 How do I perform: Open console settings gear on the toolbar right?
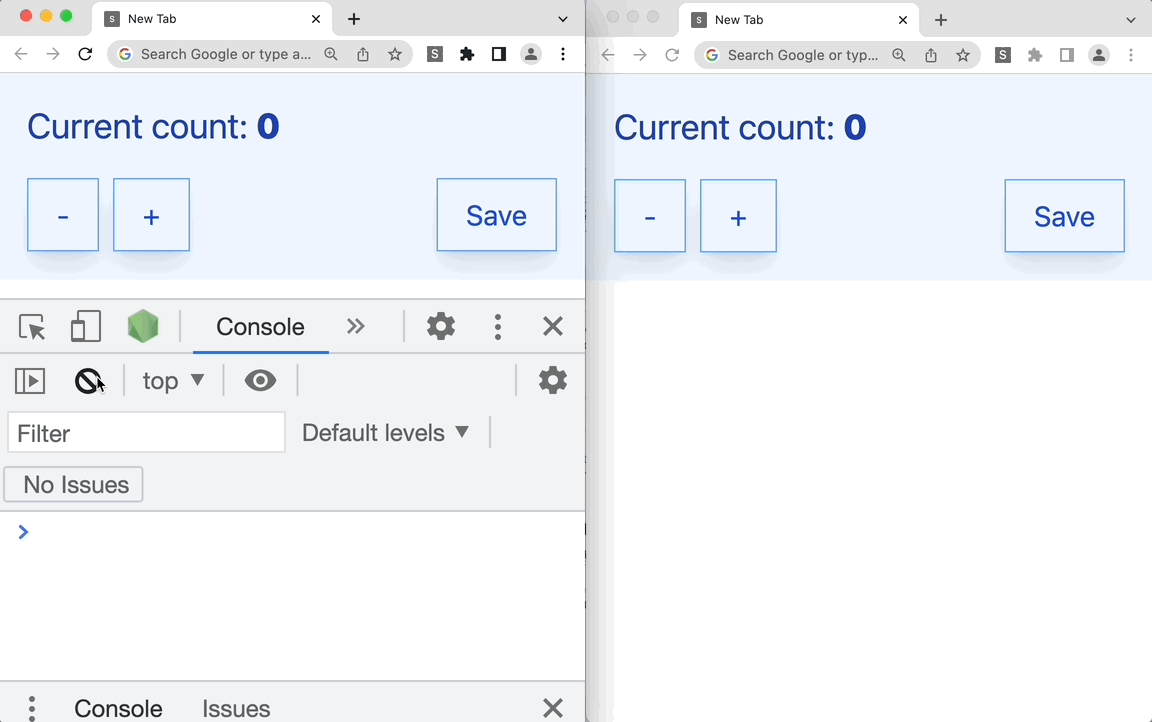(x=552, y=380)
